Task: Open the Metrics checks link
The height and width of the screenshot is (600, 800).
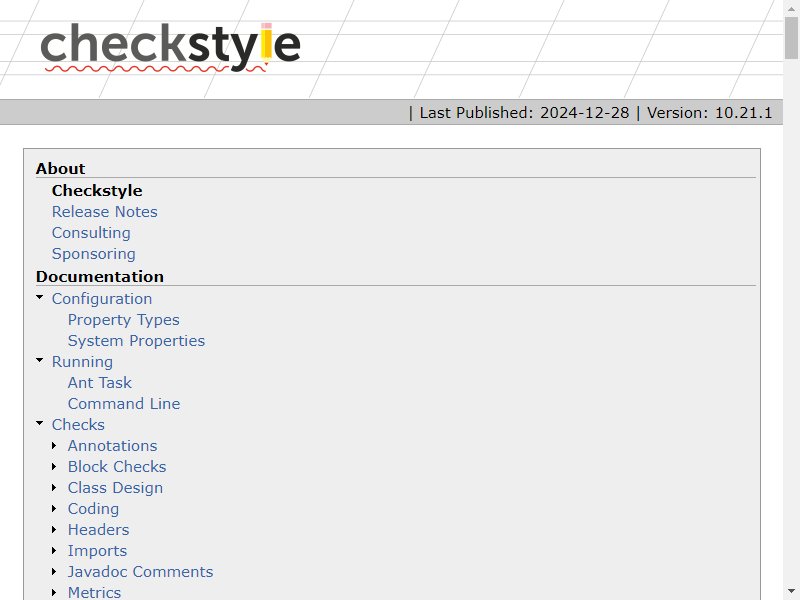Action: coord(94,592)
